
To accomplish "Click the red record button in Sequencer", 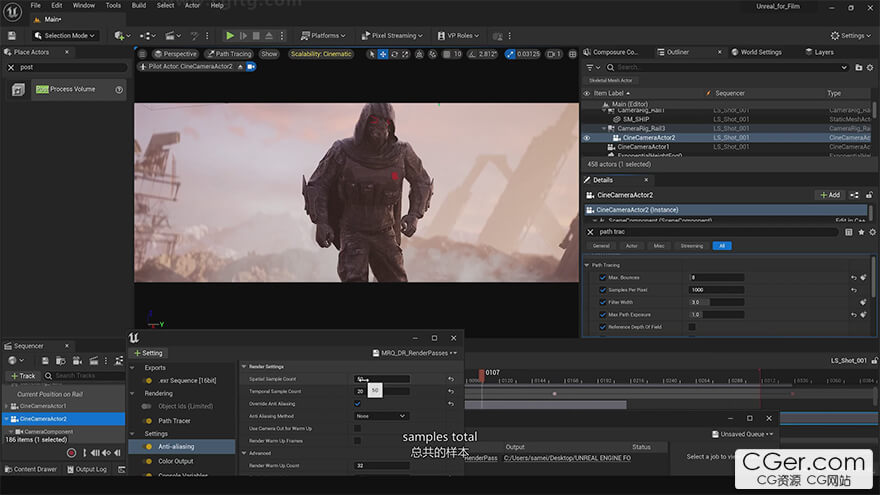I will point(71,453).
